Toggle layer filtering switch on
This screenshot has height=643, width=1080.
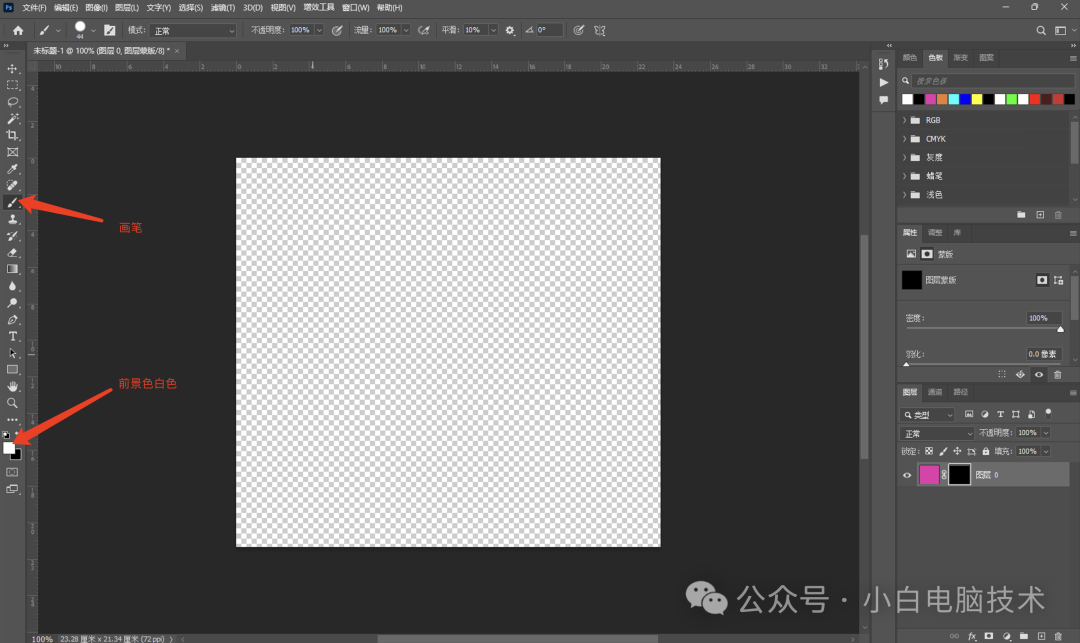coord(1048,414)
